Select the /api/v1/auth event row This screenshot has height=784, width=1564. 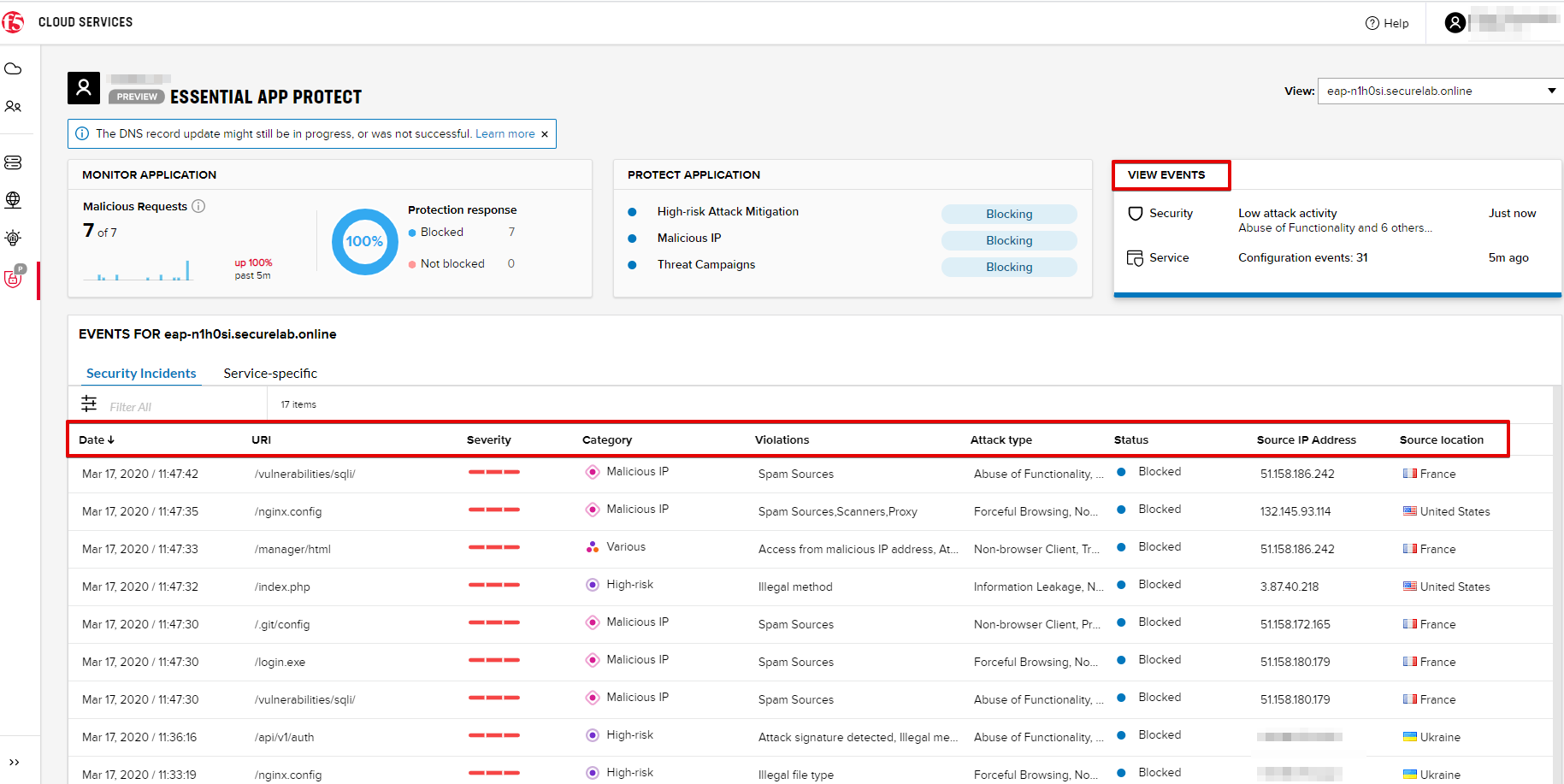click(811, 737)
